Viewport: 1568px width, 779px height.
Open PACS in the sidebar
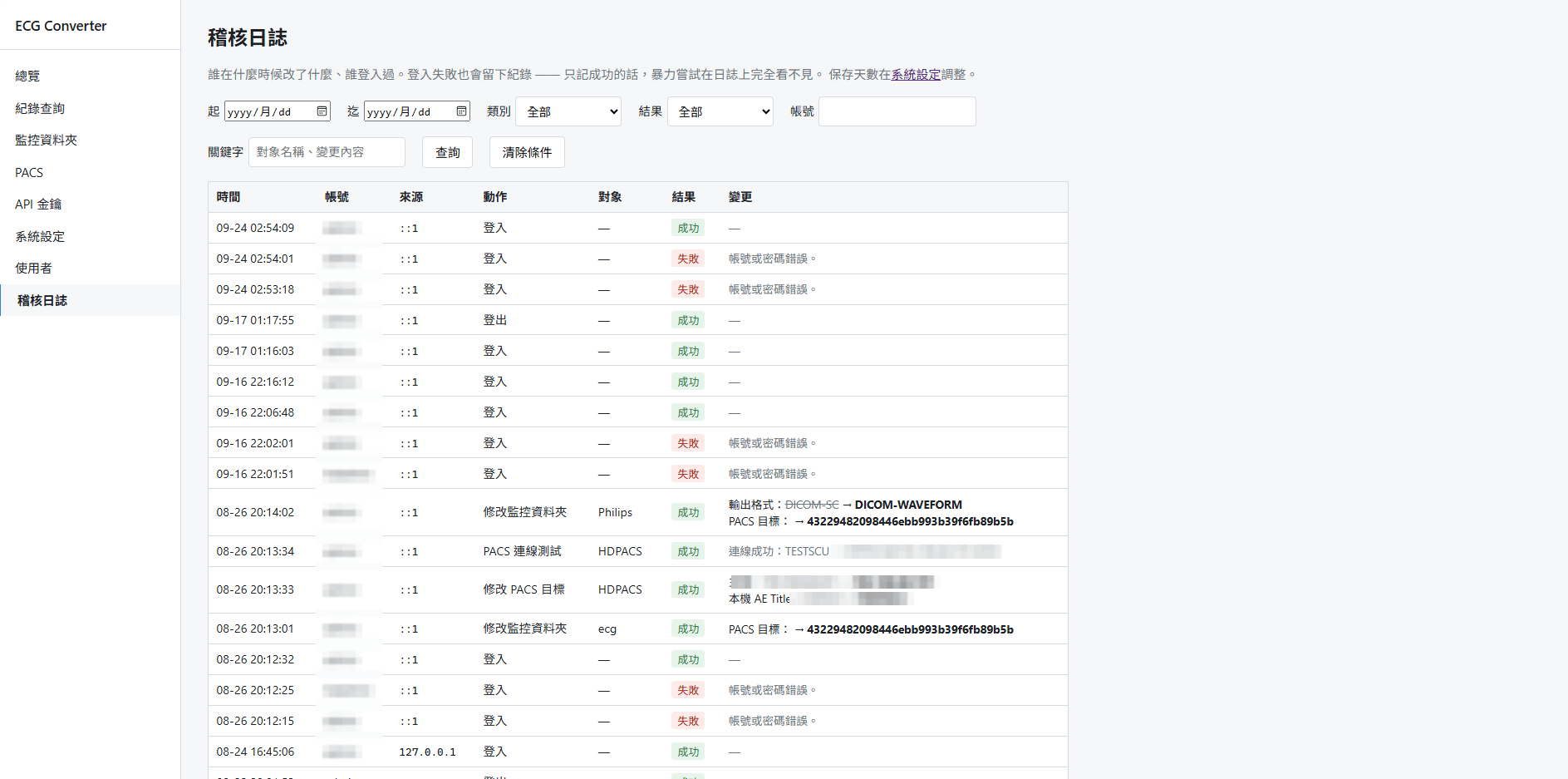[90, 172]
